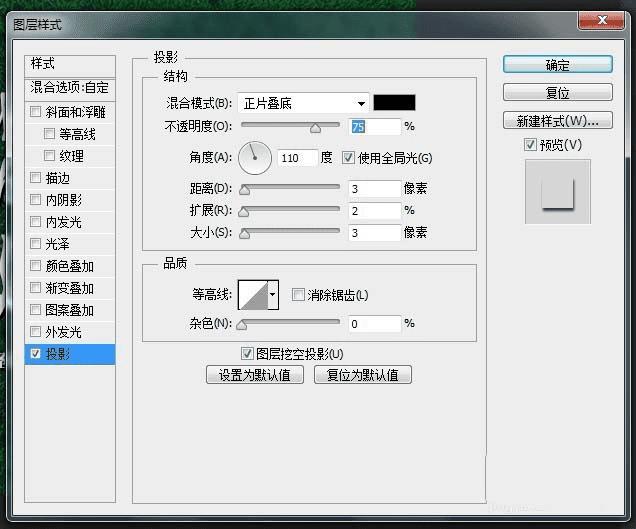
Task: Select 混合选项:自定 entry
Action: pyautogui.click(x=70, y=88)
